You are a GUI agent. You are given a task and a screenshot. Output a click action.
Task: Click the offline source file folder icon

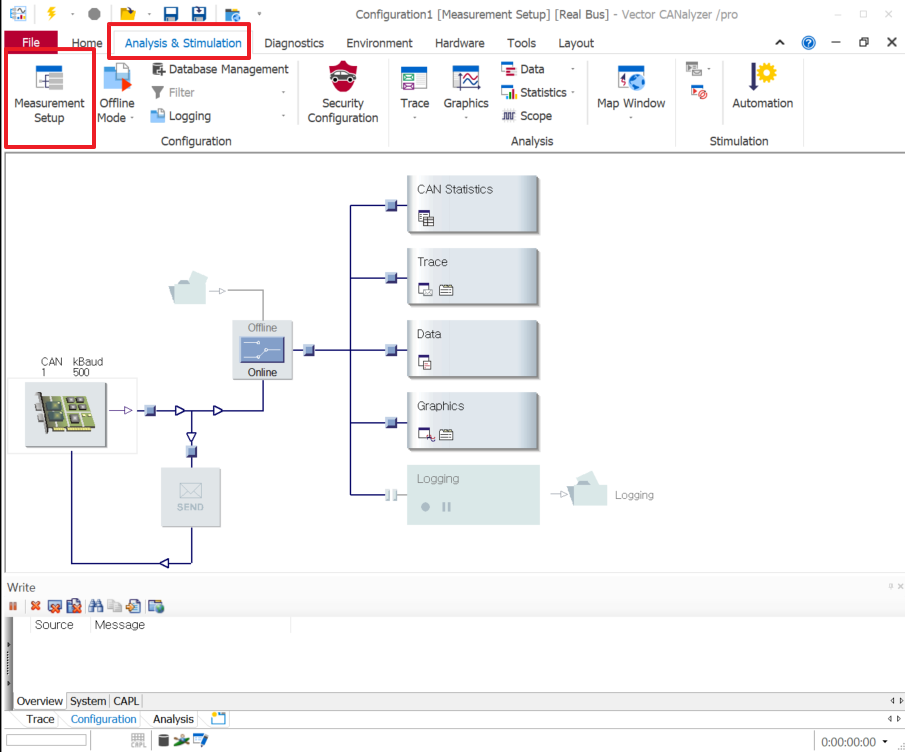(x=188, y=288)
